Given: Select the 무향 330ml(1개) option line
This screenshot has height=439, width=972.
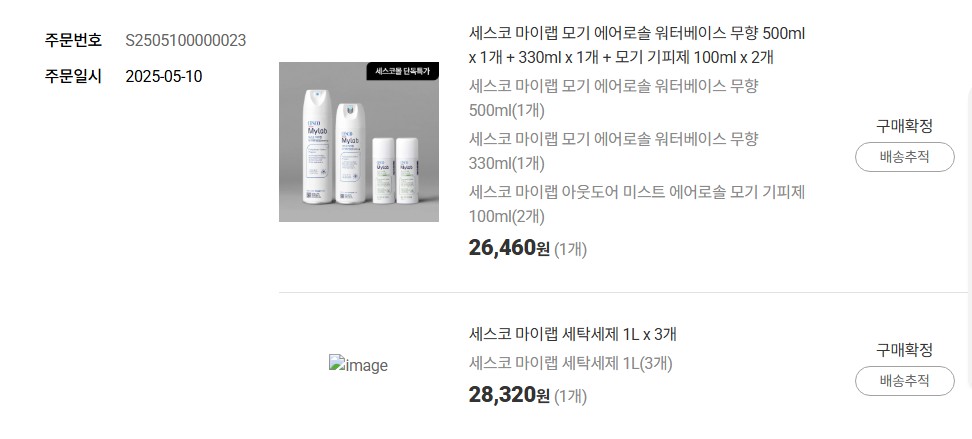Looking at the screenshot, I should (x=614, y=151).
